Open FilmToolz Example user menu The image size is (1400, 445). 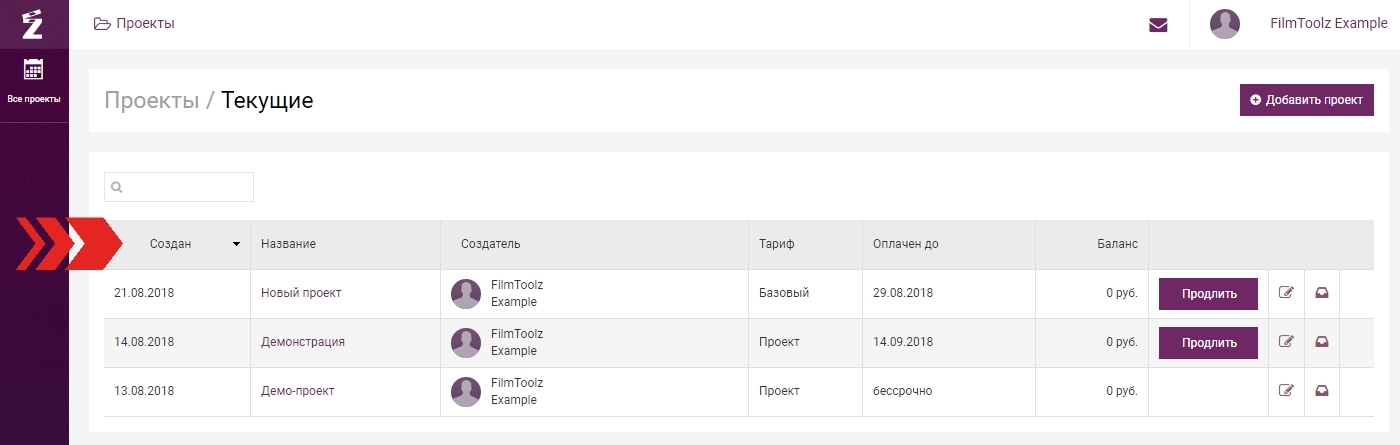pyautogui.click(x=1328, y=24)
